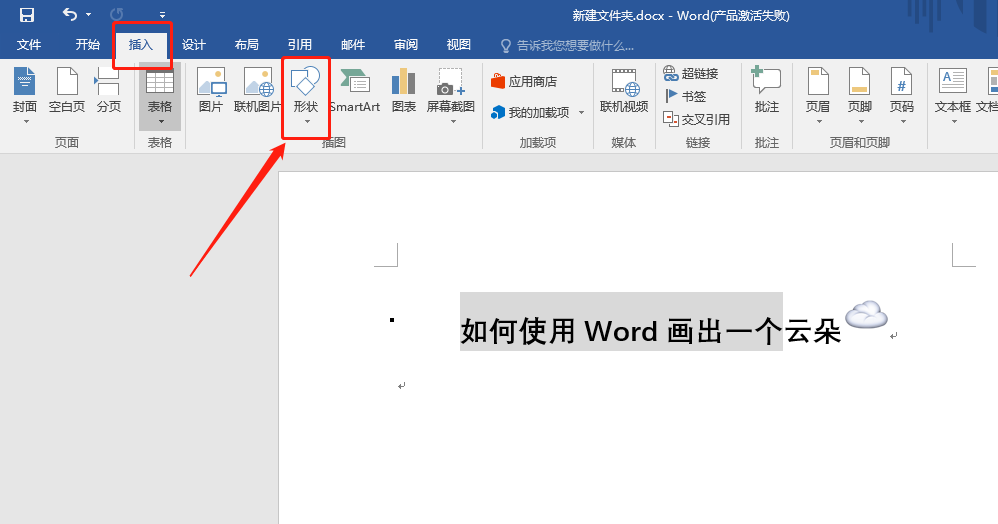Open the undo history dropdown arrow
This screenshot has width=998, height=524.
pyautogui.click(x=88, y=15)
